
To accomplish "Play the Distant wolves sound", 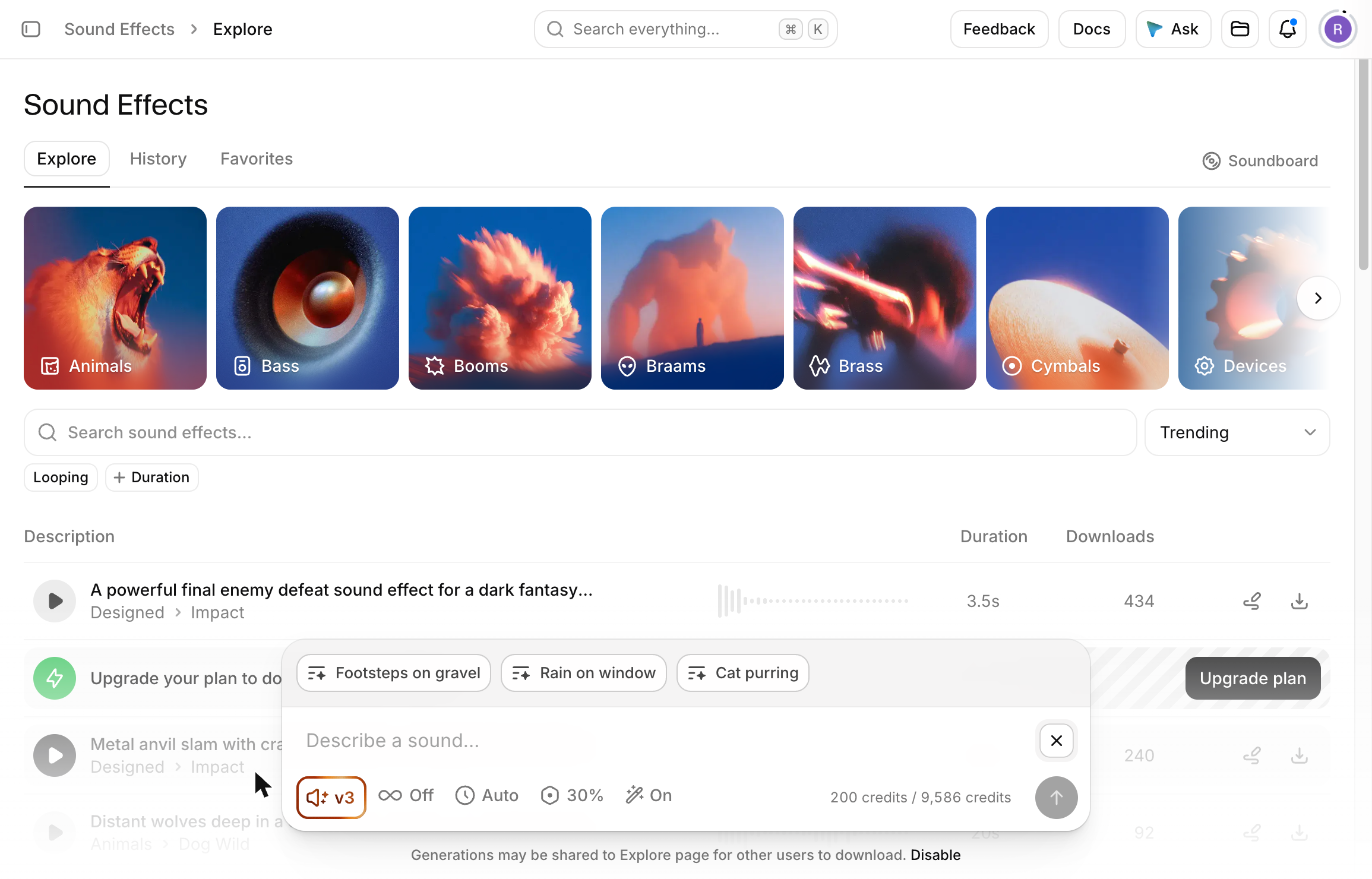I will (x=55, y=832).
